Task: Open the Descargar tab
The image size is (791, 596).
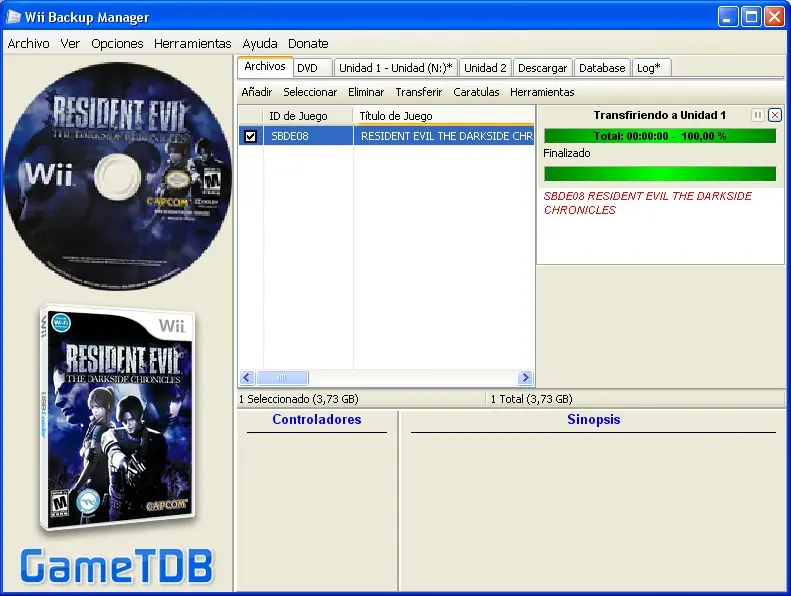Action: (542, 68)
